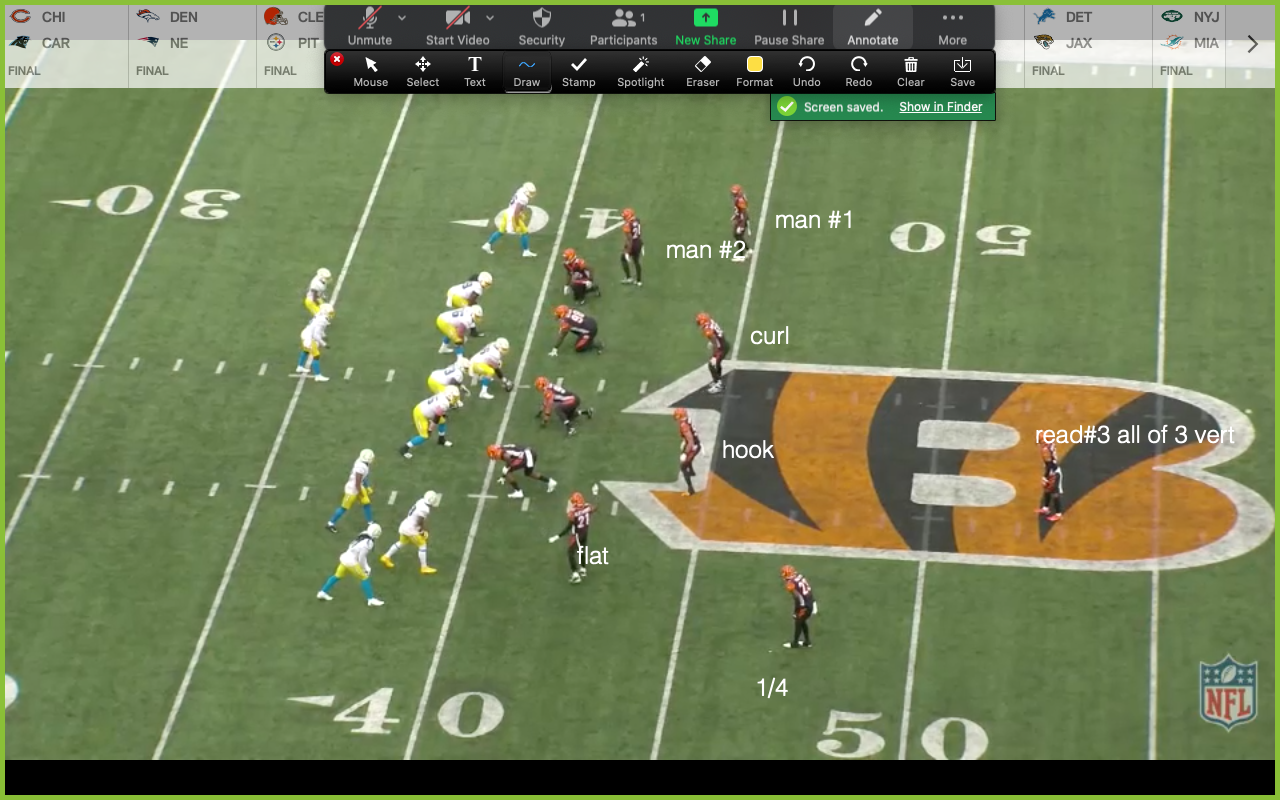Click the Show in Finder link
The height and width of the screenshot is (800, 1280).
[940, 106]
